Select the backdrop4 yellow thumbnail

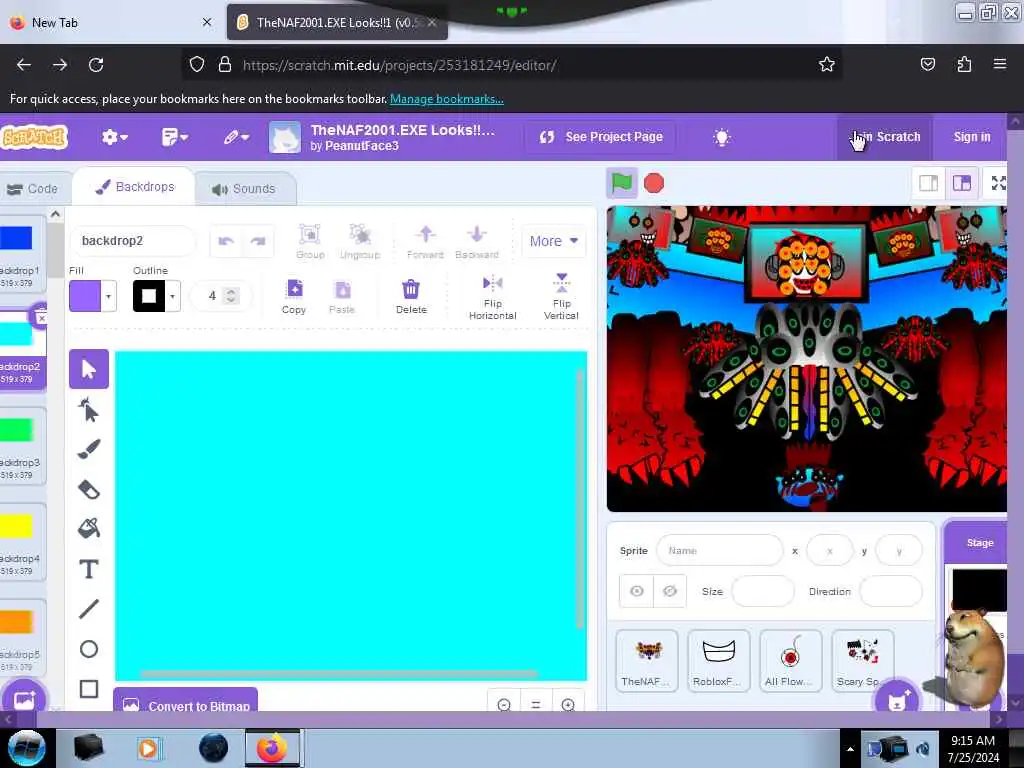pyautogui.click(x=20, y=542)
